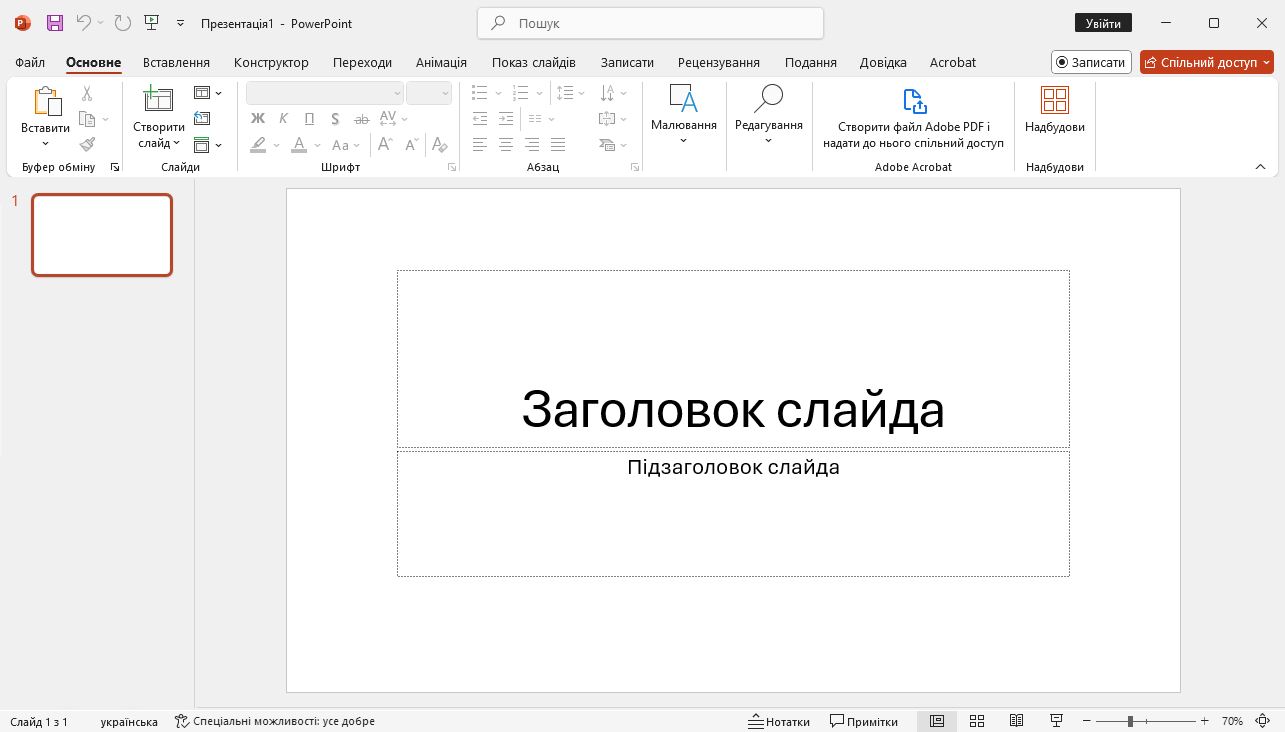Open Reading view from status bar

point(1016,721)
